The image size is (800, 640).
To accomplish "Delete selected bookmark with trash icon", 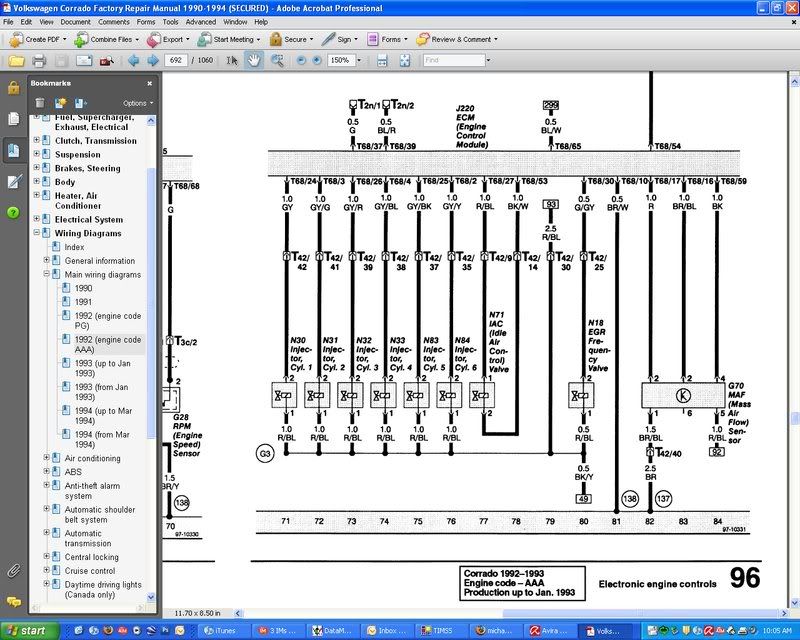I will [x=38, y=103].
